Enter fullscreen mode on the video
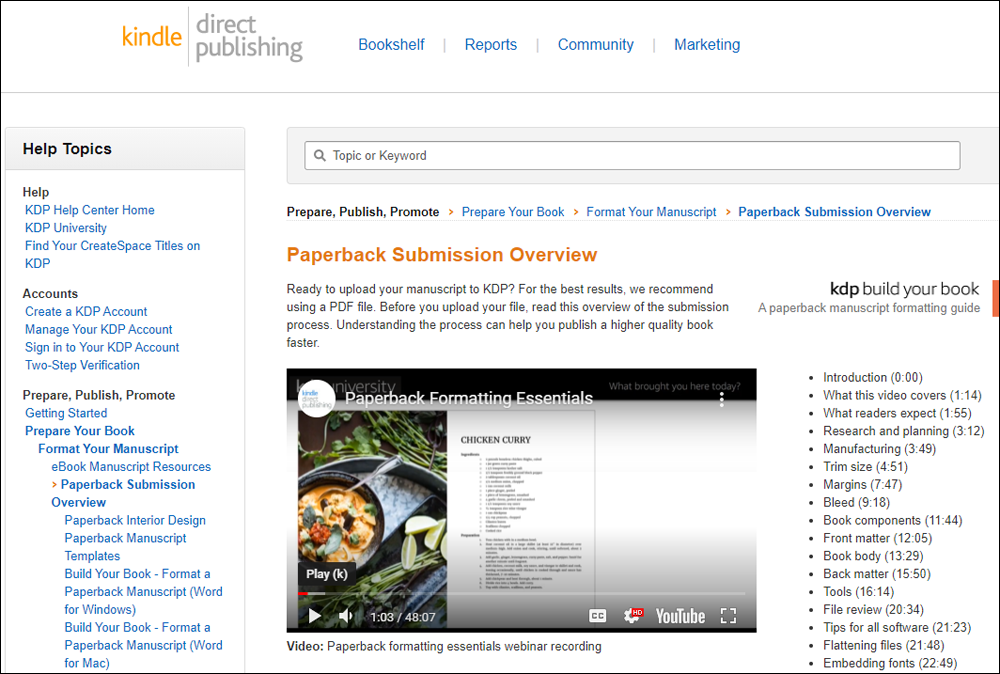This screenshot has width=1000, height=674. 728,616
